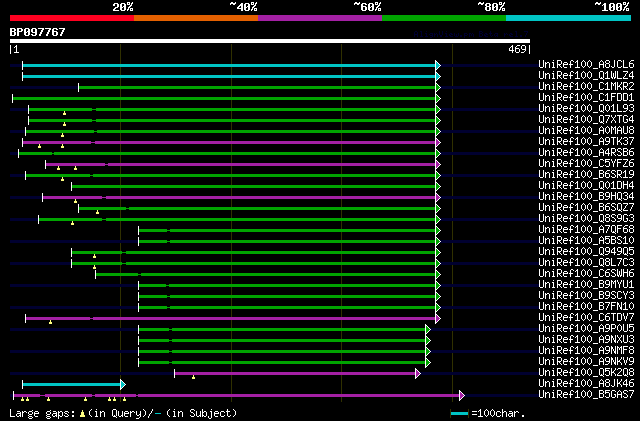Click the arrowhead ending the A8JCL6 alignment

point(438,65)
